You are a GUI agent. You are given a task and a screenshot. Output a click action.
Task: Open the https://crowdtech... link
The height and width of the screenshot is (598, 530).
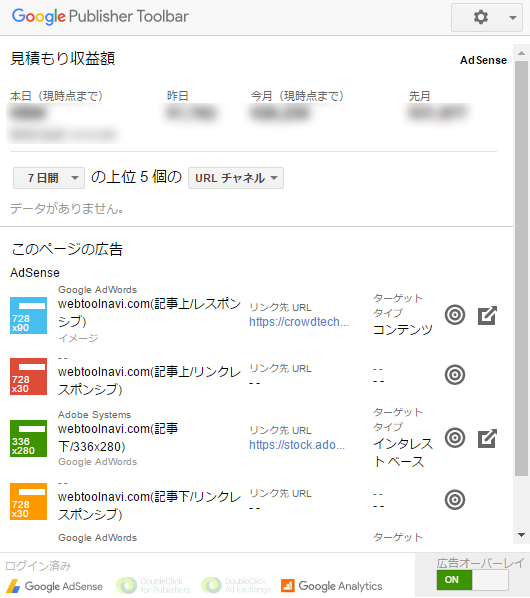tap(299, 322)
